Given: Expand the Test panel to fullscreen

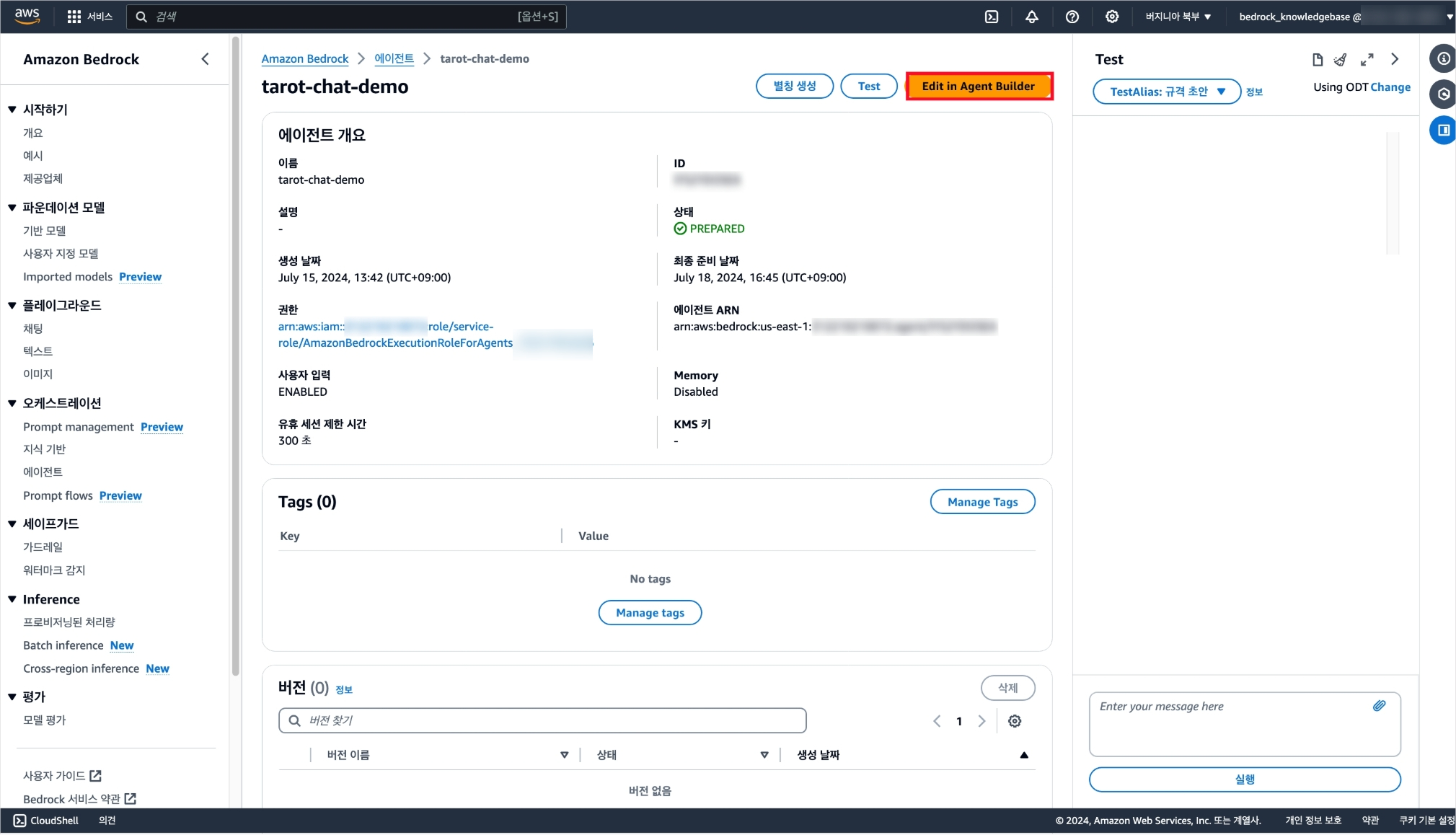Looking at the screenshot, I should pyautogui.click(x=1367, y=60).
